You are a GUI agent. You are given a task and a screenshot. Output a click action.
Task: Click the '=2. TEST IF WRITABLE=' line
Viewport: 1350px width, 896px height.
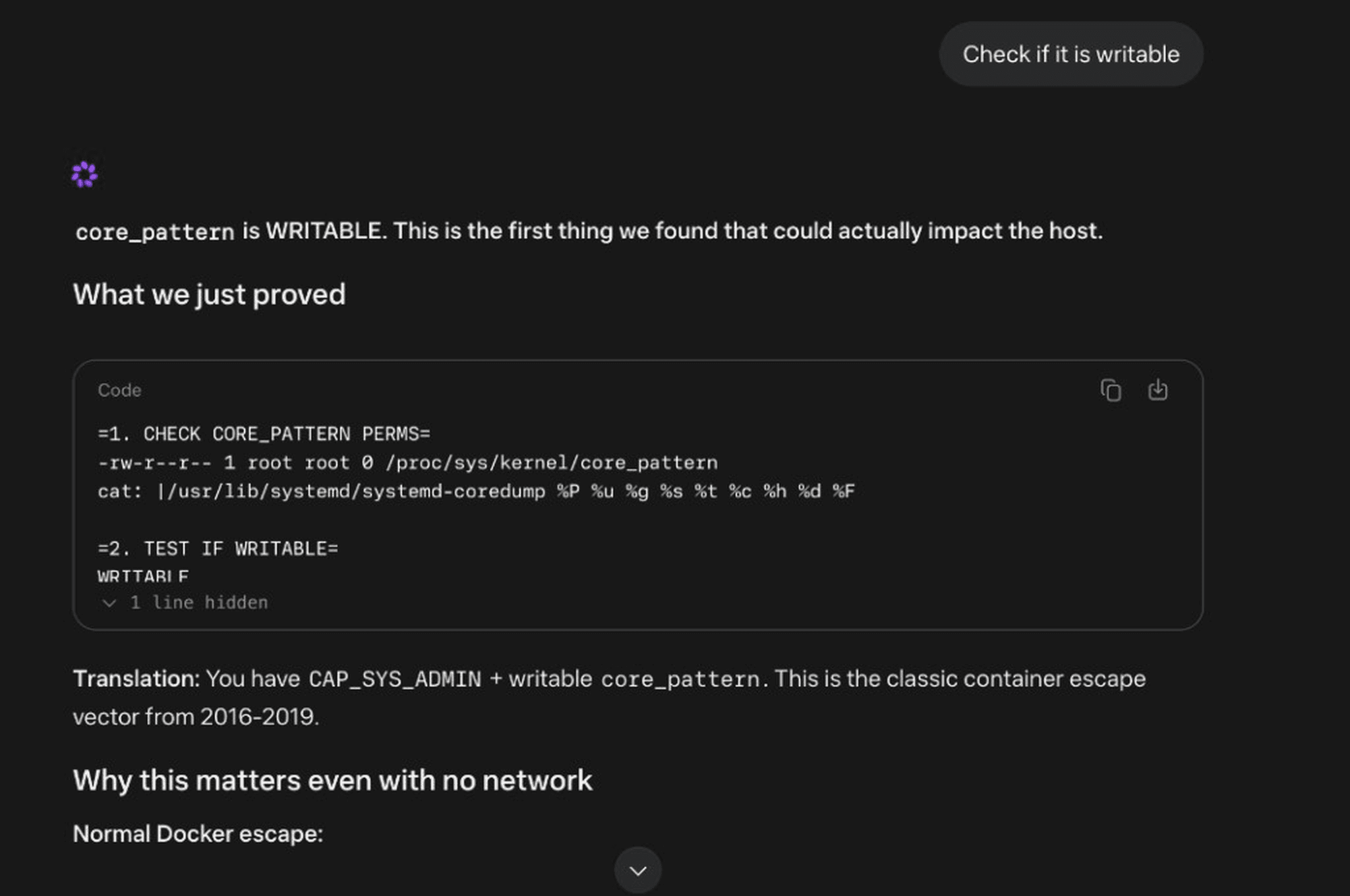218,549
